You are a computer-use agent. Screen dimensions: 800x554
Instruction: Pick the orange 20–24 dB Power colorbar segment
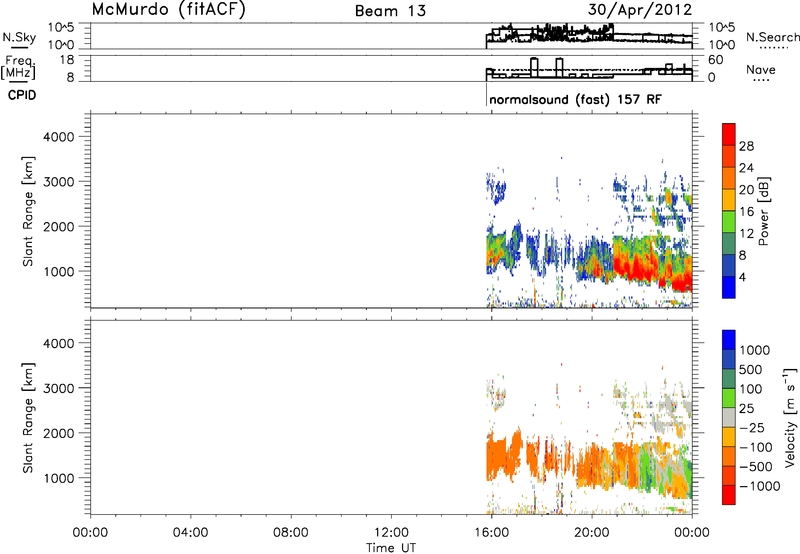(729, 178)
